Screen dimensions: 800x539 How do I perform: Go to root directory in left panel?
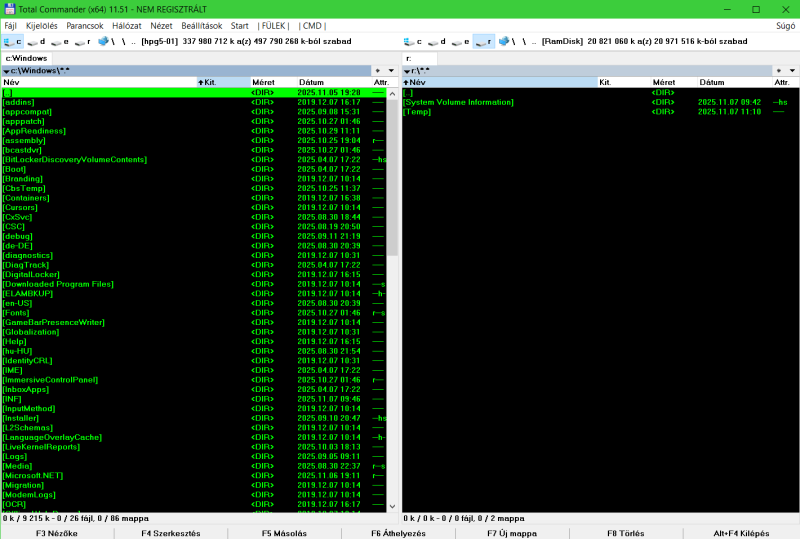click(123, 41)
